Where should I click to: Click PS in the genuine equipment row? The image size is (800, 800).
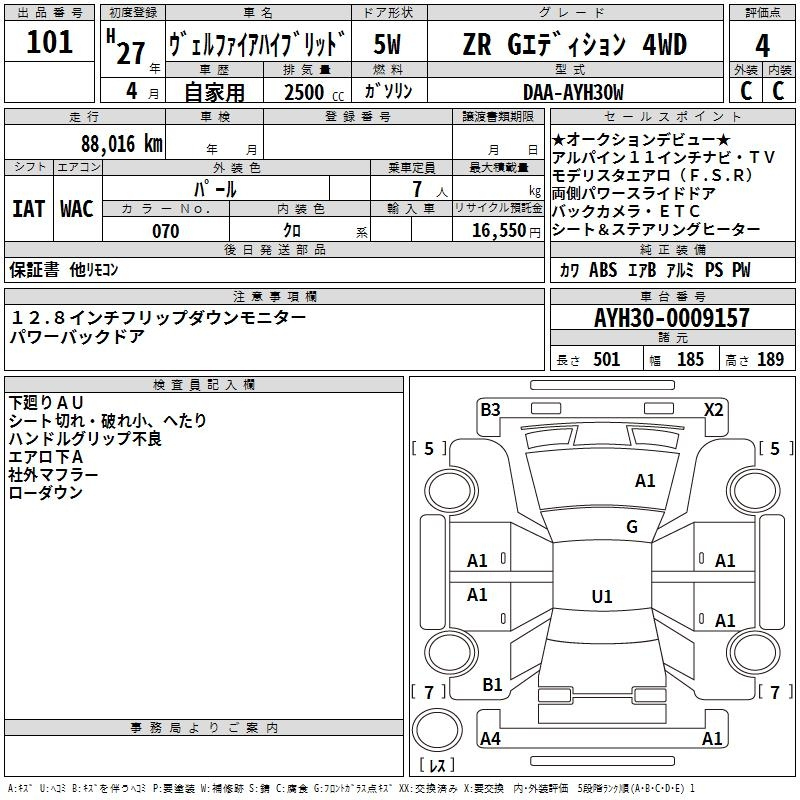pos(714,270)
